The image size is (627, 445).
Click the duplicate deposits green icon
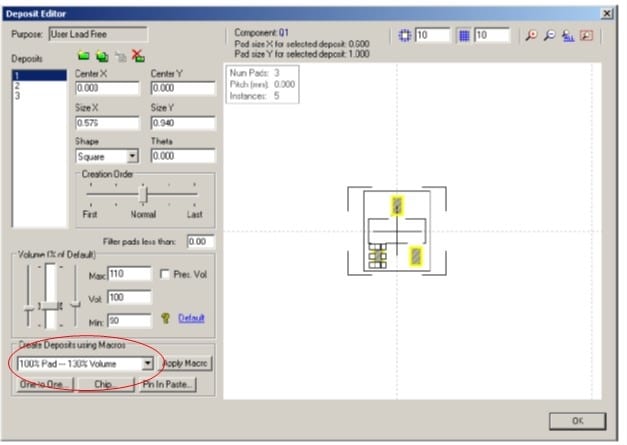tap(102, 56)
